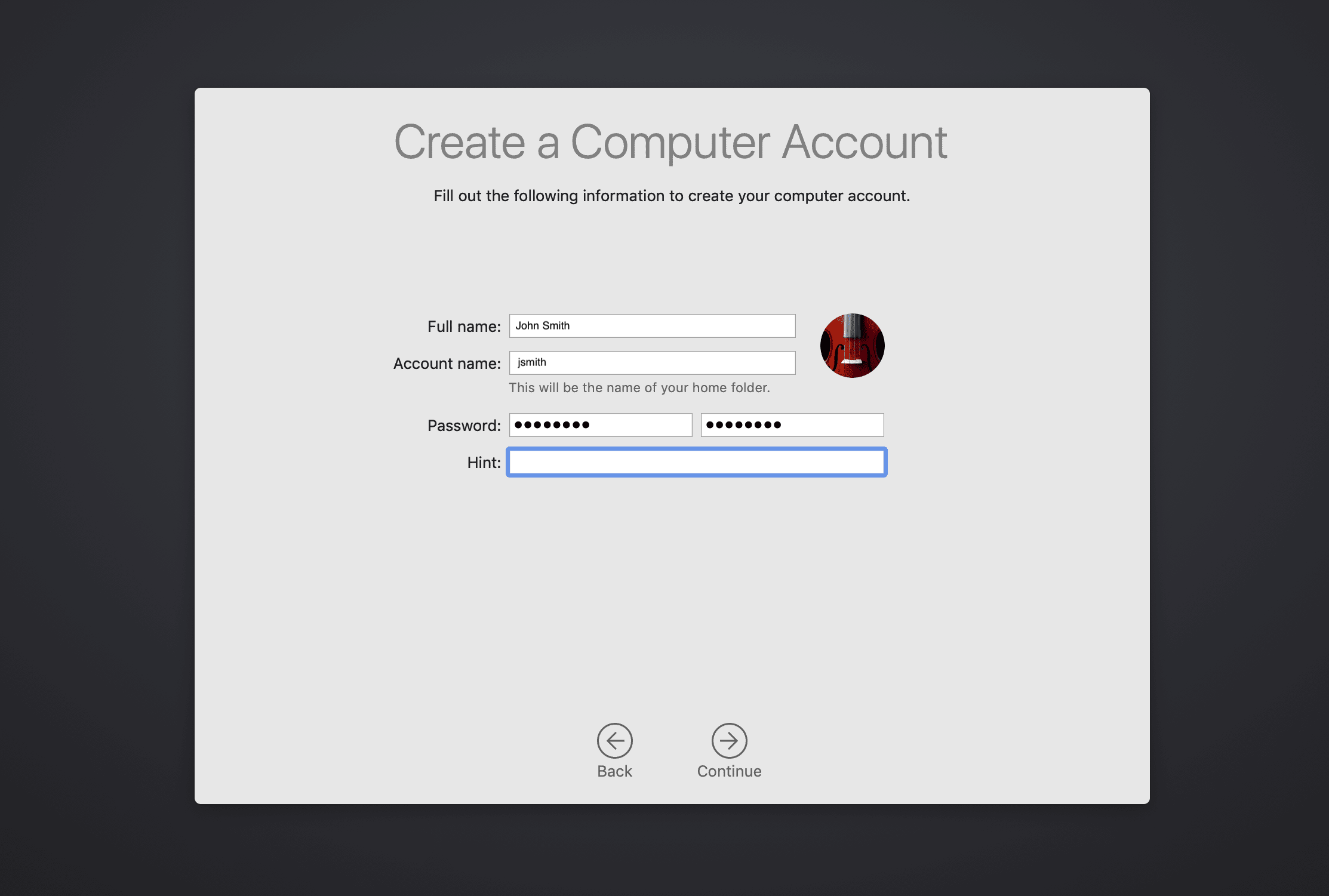Click the 'Hint:' label
This screenshot has height=896, width=1329.
[x=484, y=463]
